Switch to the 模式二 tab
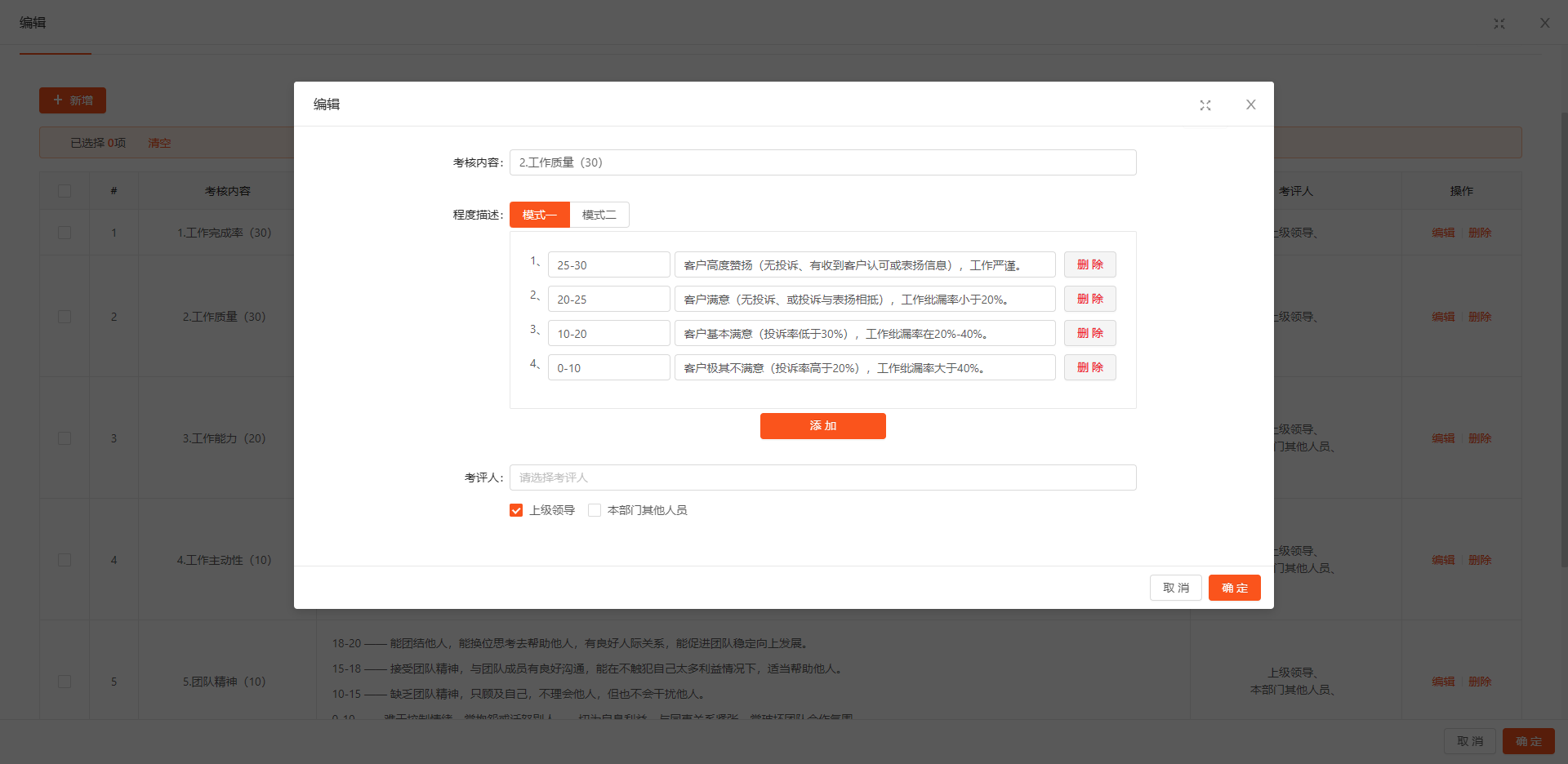 point(599,215)
